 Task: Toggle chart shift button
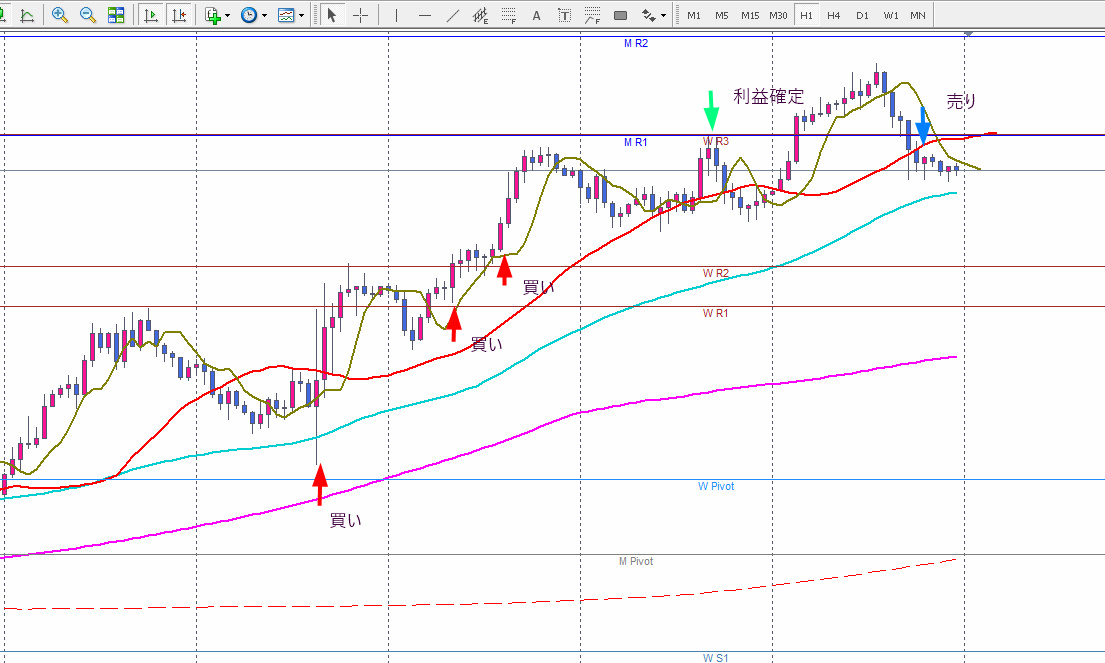(179, 15)
